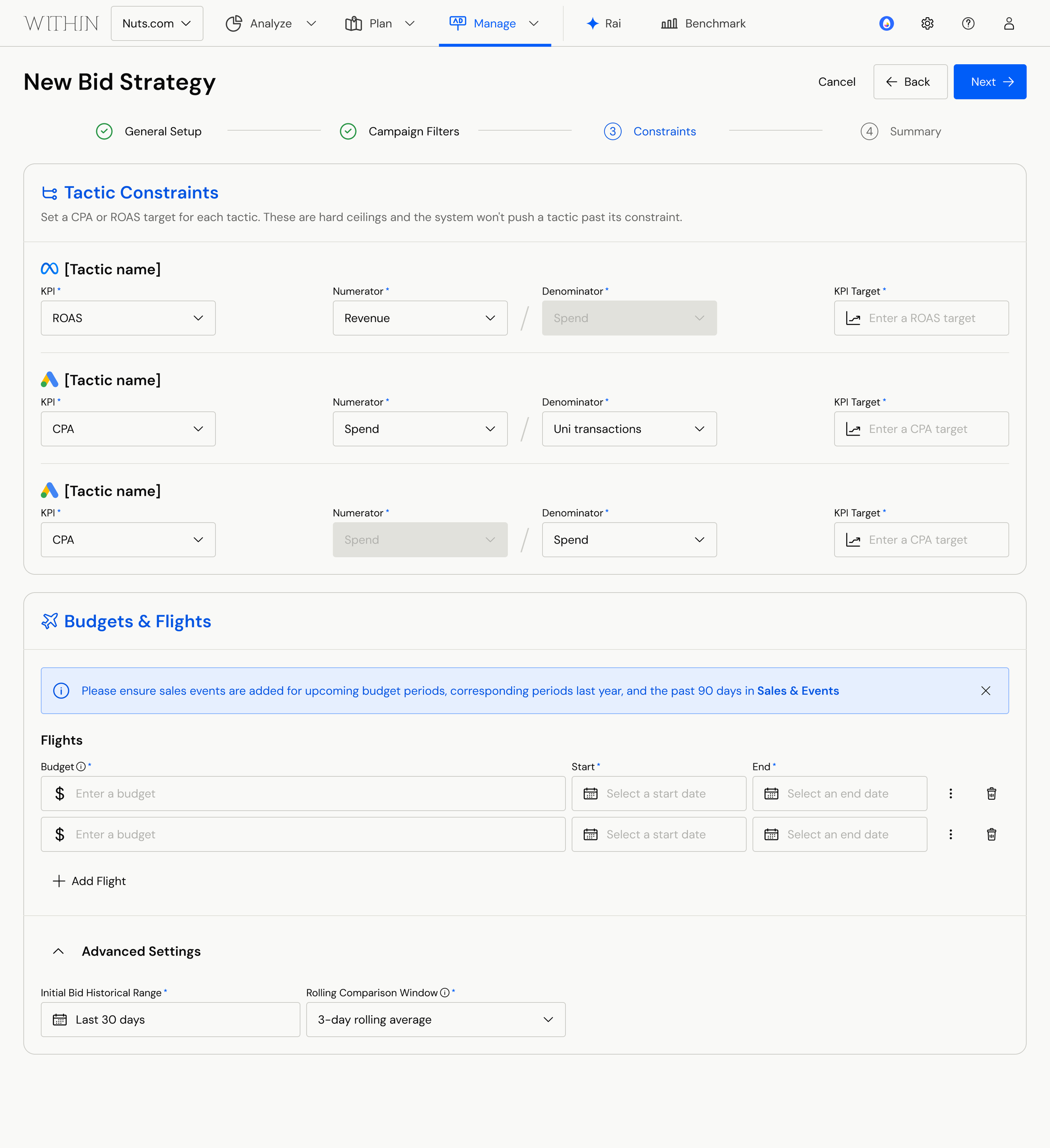1050x1148 pixels.
Task: Open the Nuts.com account dropdown
Action: point(157,24)
